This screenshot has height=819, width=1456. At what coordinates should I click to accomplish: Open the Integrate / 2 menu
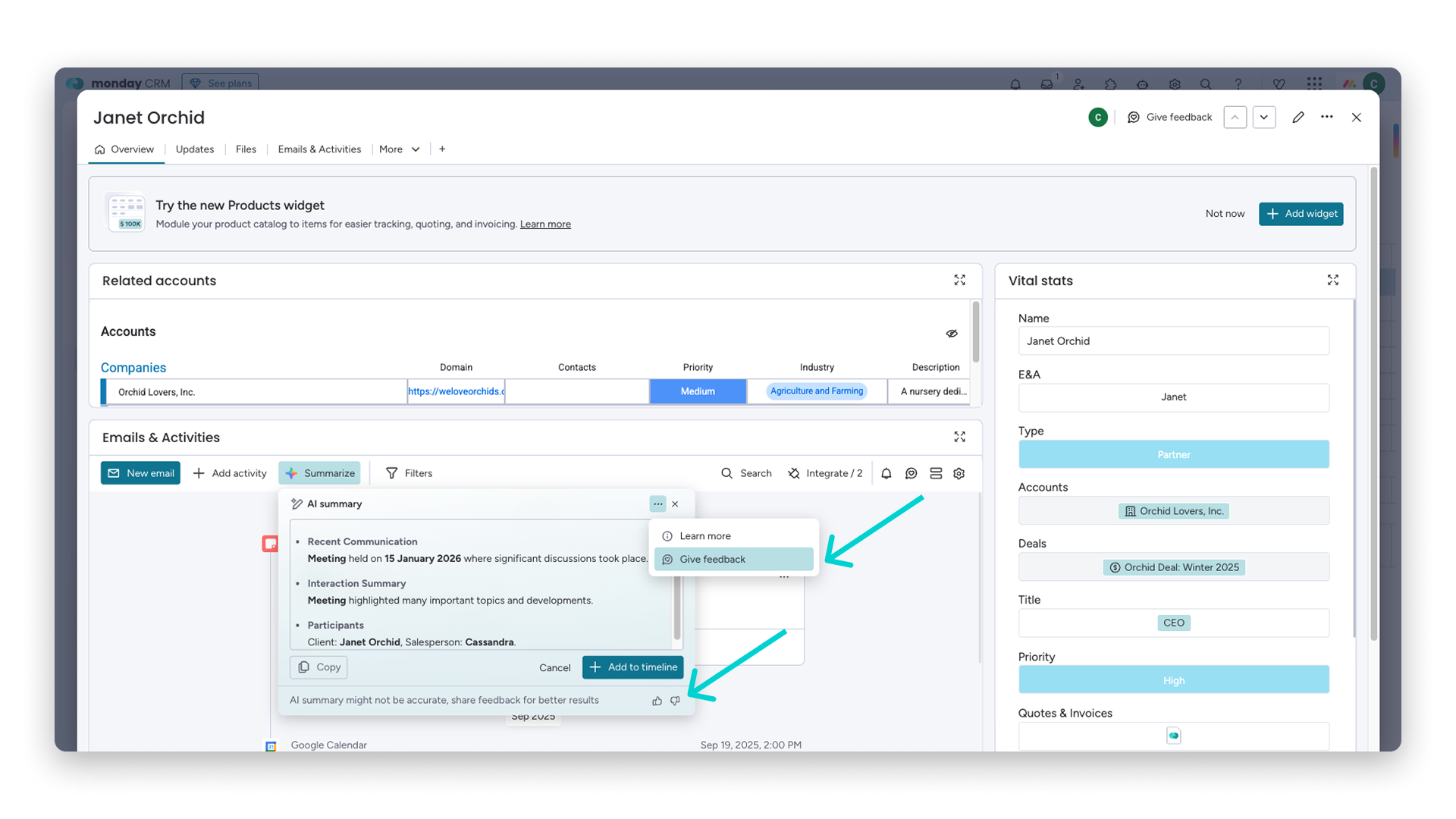[x=825, y=473]
